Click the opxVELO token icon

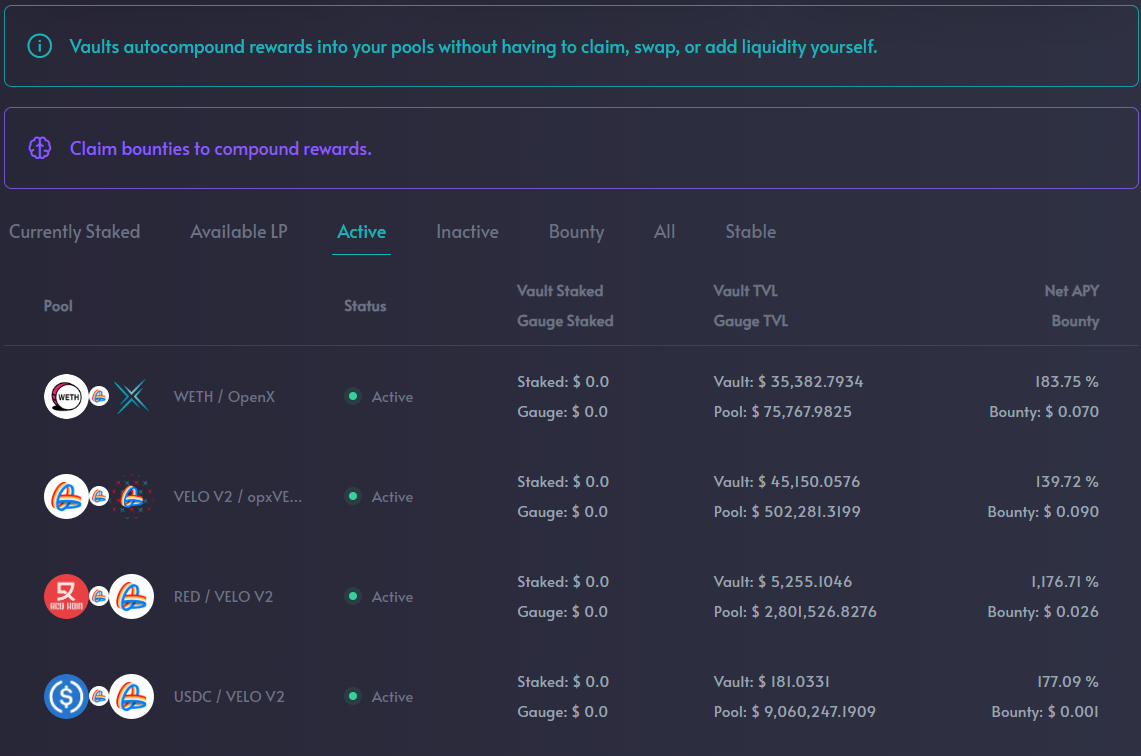coord(131,497)
